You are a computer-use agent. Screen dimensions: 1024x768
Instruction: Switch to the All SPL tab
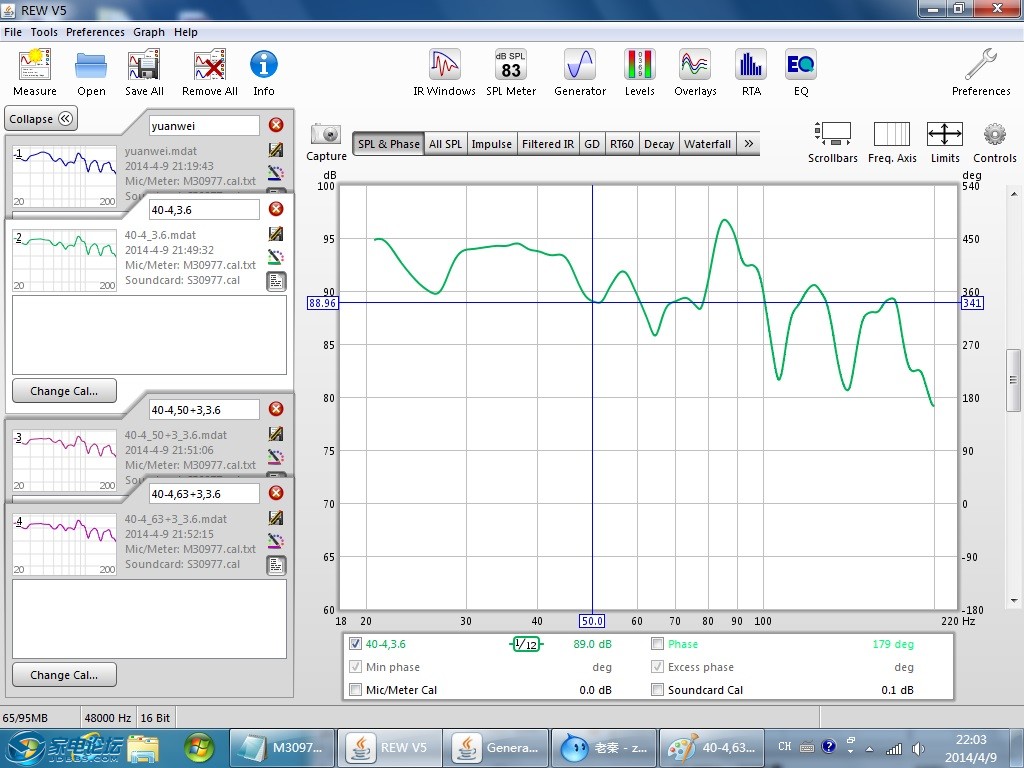coord(445,144)
